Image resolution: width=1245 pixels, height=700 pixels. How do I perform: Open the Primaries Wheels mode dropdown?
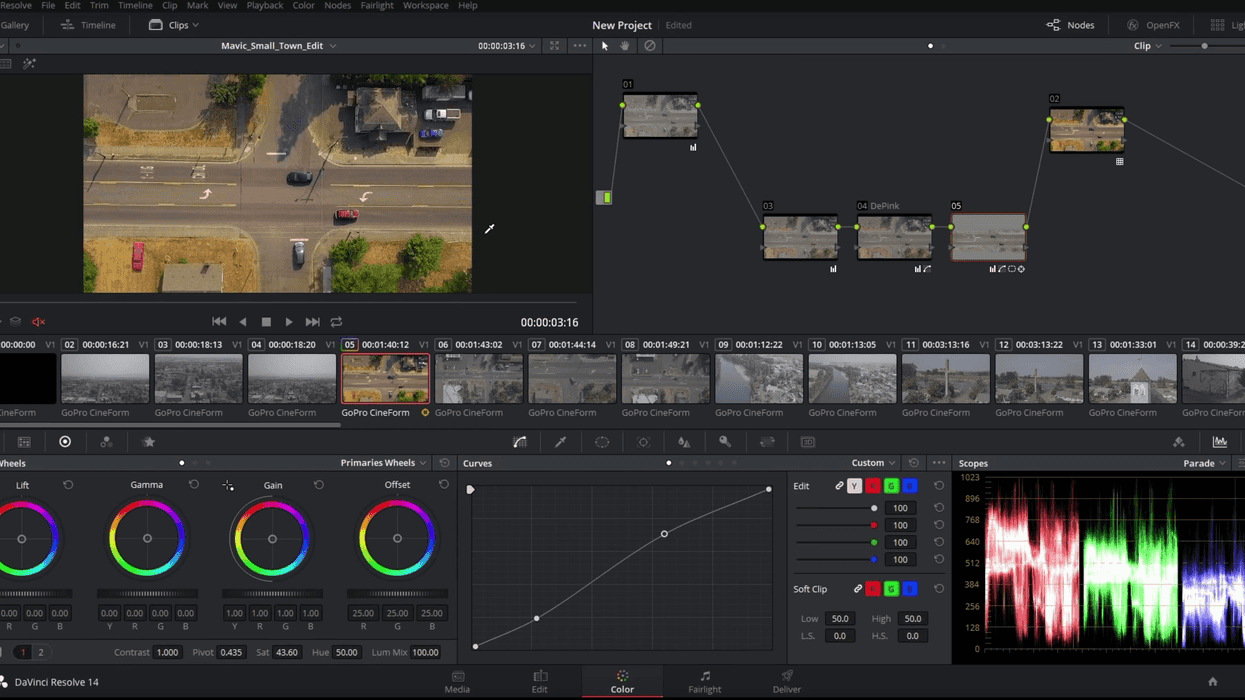384,463
